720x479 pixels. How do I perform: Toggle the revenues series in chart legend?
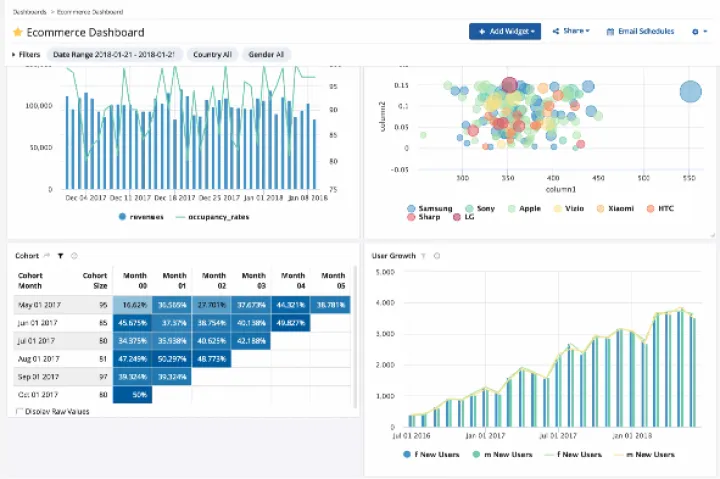123,216
